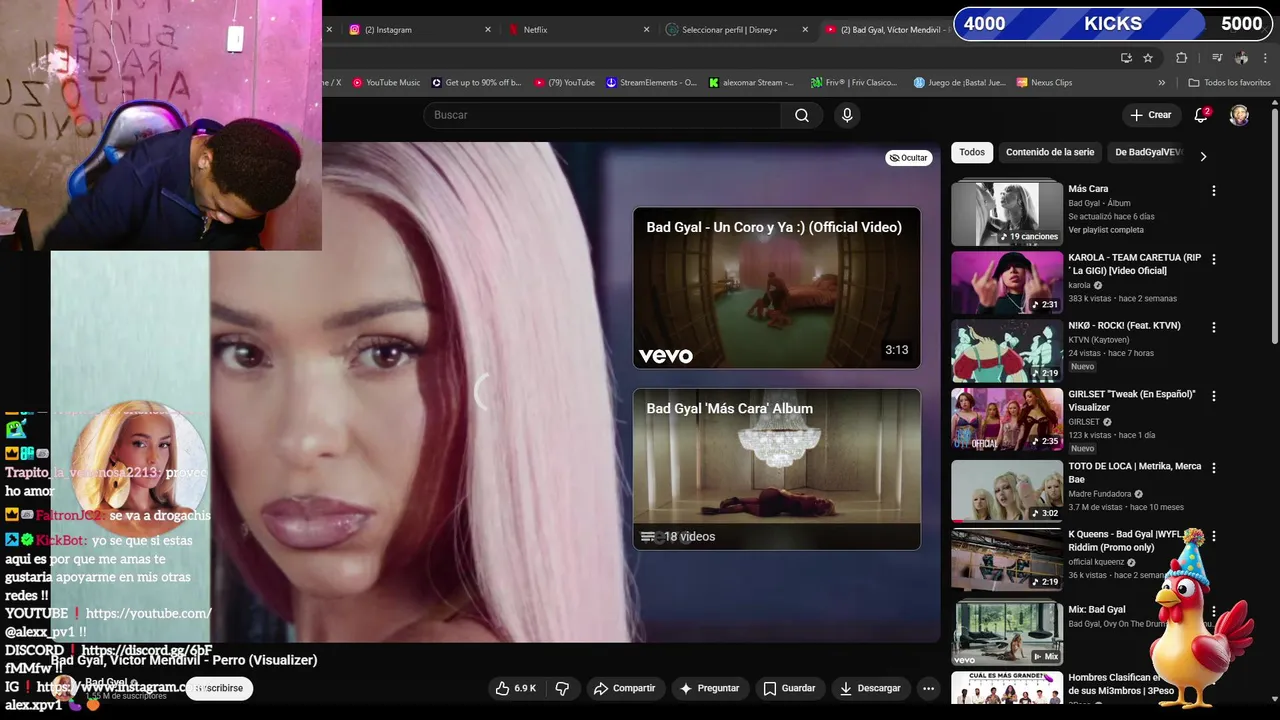Select Contenido de la serie chip
The height and width of the screenshot is (720, 1280).
point(1050,152)
